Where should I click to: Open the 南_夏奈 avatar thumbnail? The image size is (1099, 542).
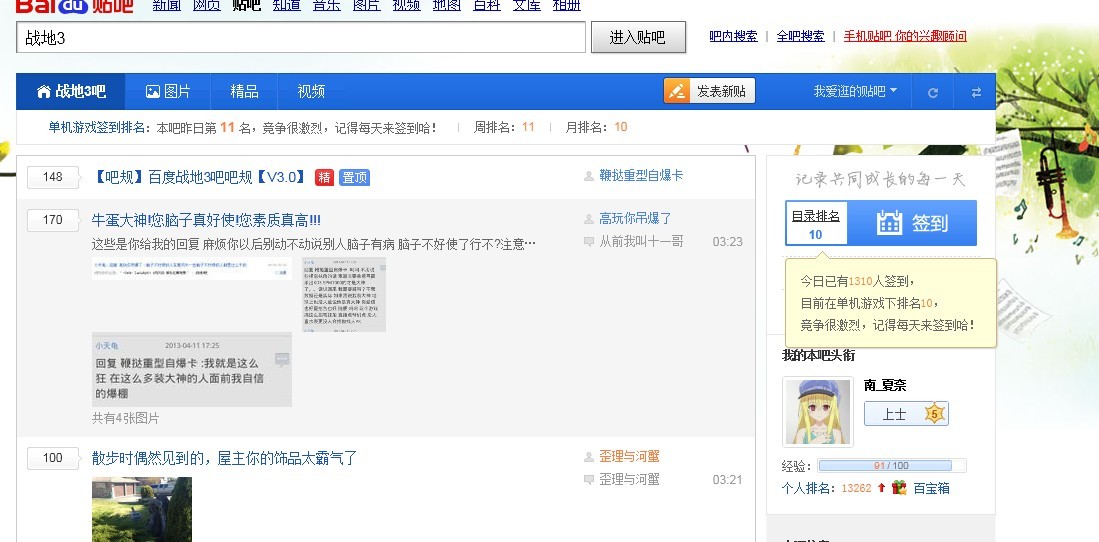pos(818,412)
